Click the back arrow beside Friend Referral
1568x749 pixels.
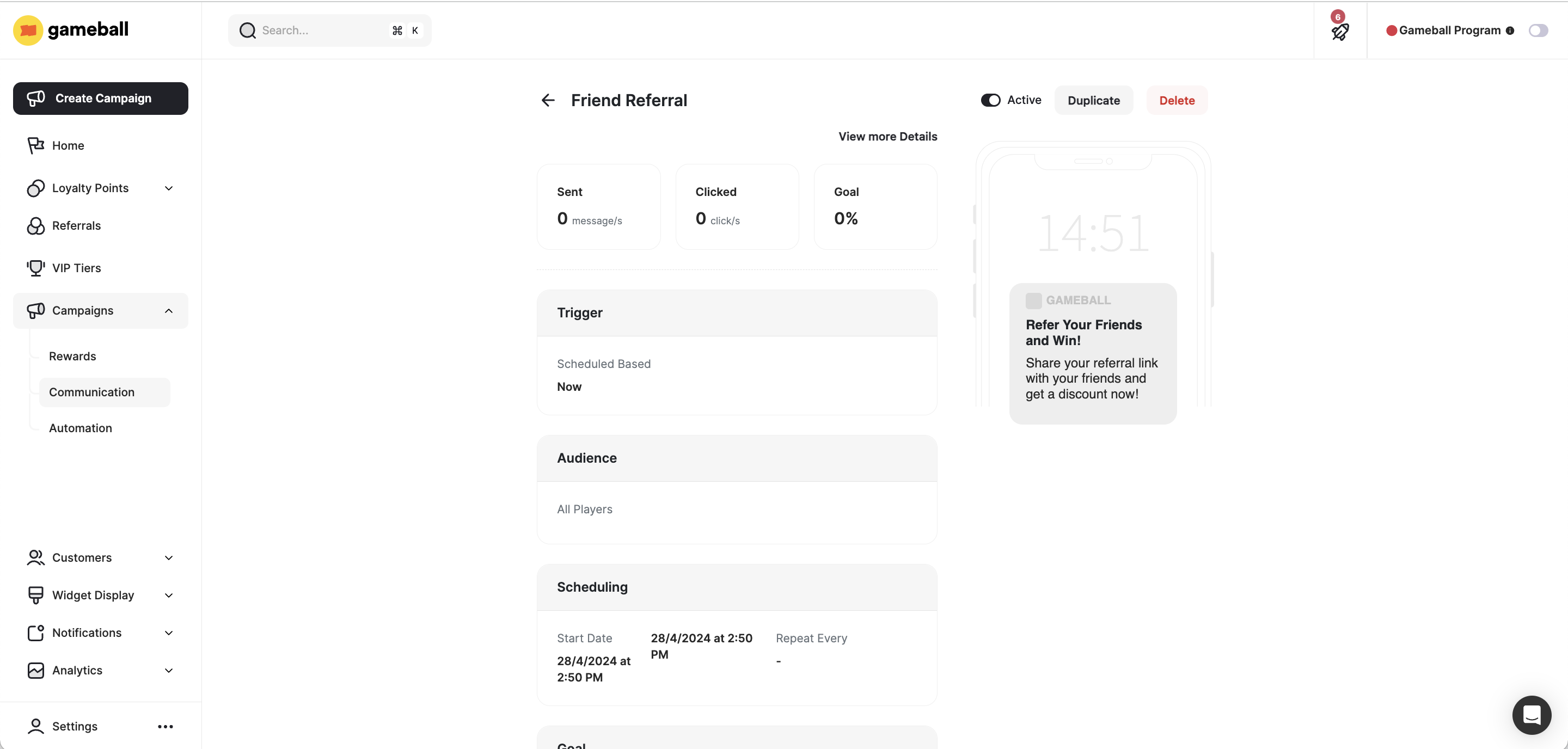(x=547, y=100)
